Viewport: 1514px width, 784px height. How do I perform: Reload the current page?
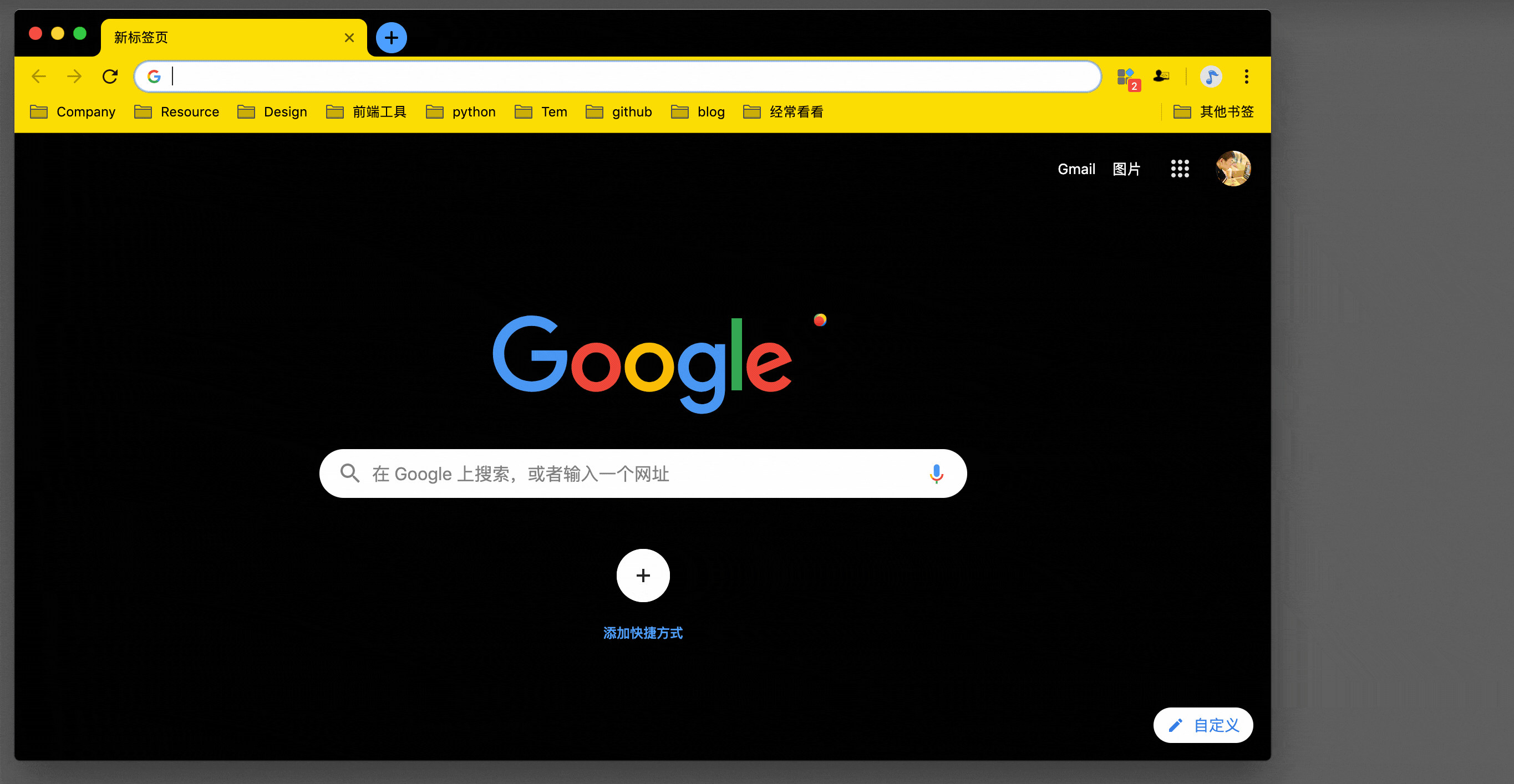[110, 77]
